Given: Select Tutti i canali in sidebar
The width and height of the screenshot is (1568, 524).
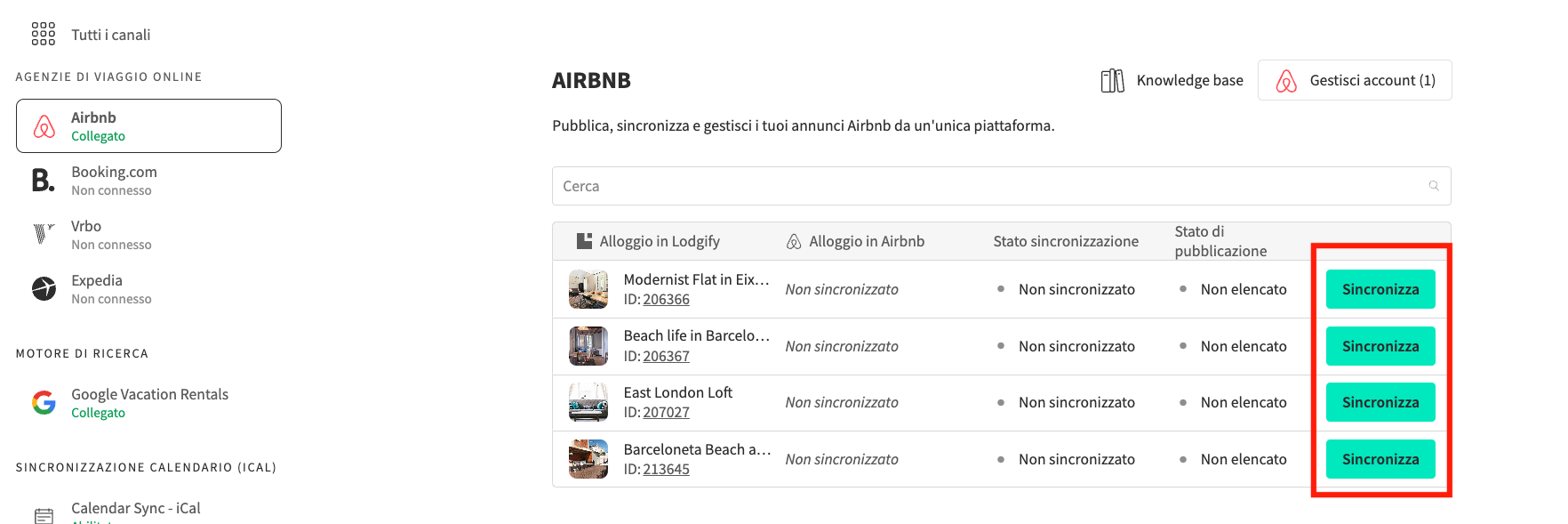Looking at the screenshot, I should point(110,35).
